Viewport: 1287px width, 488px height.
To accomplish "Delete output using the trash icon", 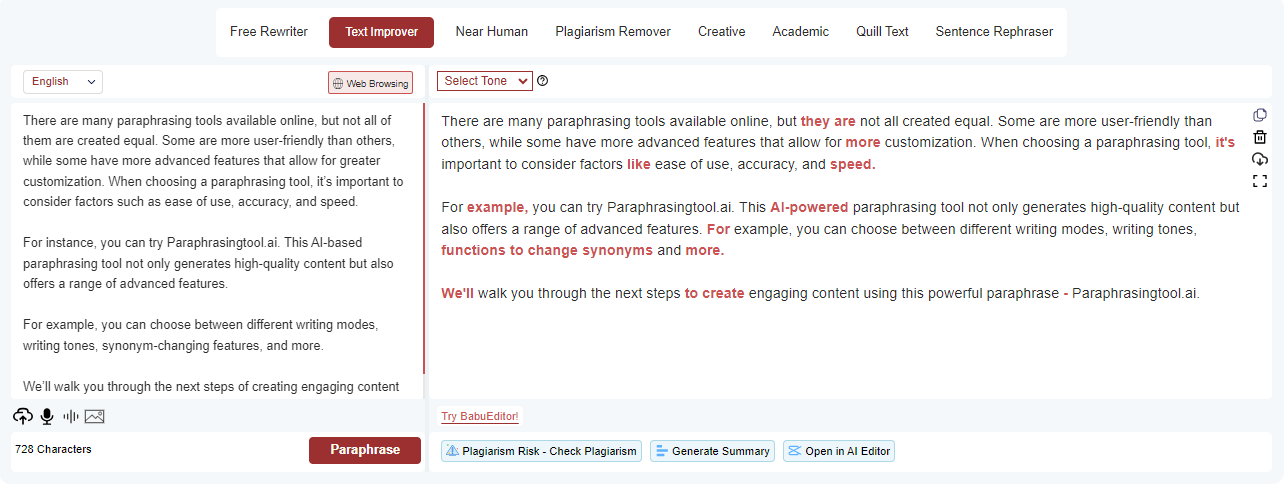I will (1260, 137).
